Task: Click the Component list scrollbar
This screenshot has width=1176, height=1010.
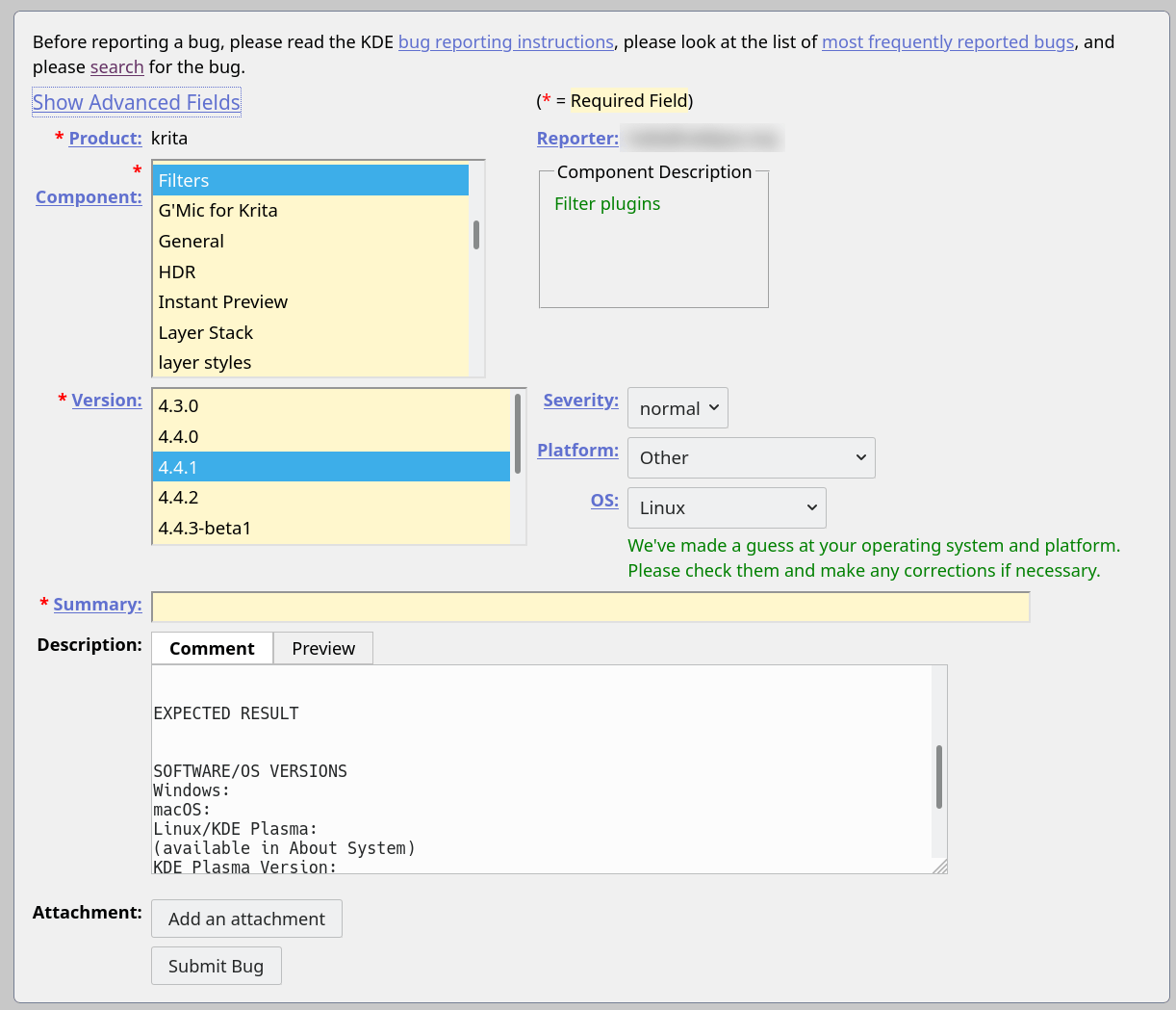Action: click(476, 235)
